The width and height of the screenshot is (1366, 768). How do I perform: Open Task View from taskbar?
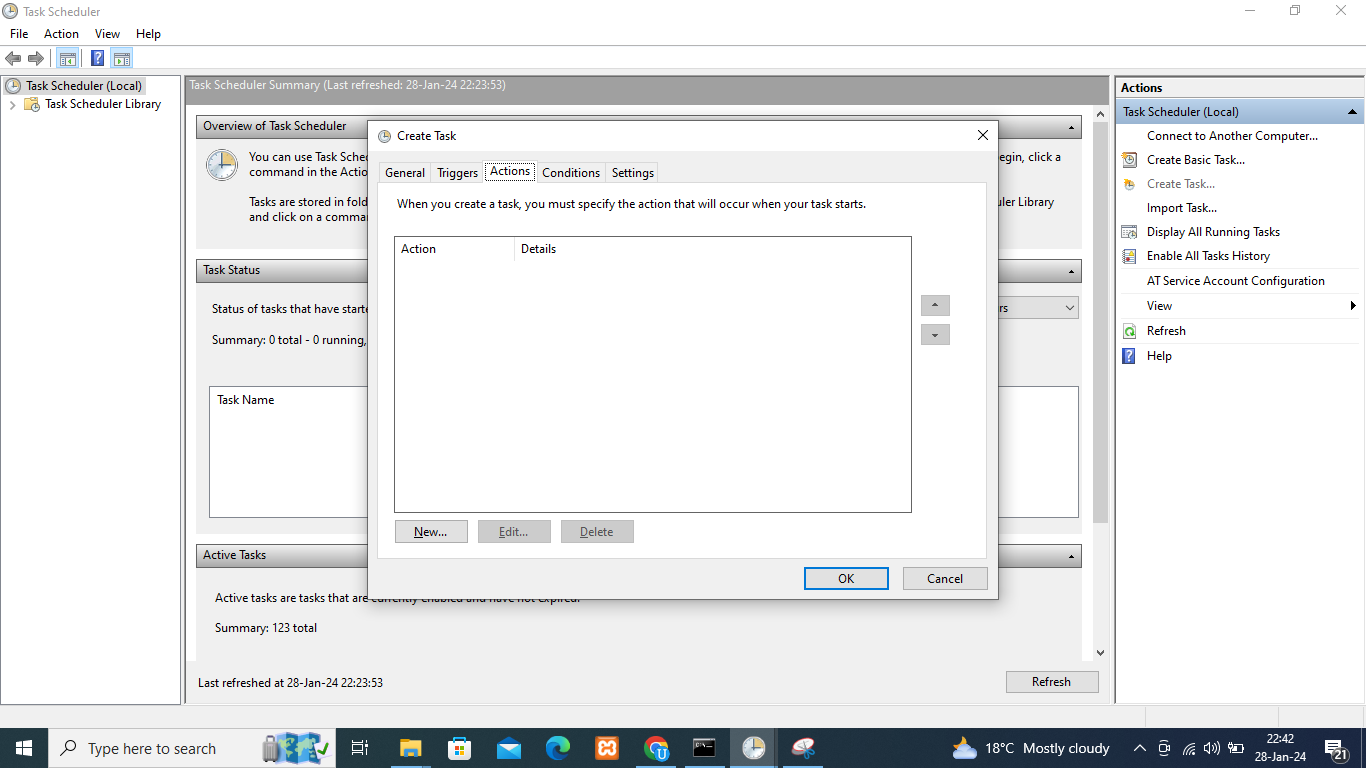(x=360, y=748)
